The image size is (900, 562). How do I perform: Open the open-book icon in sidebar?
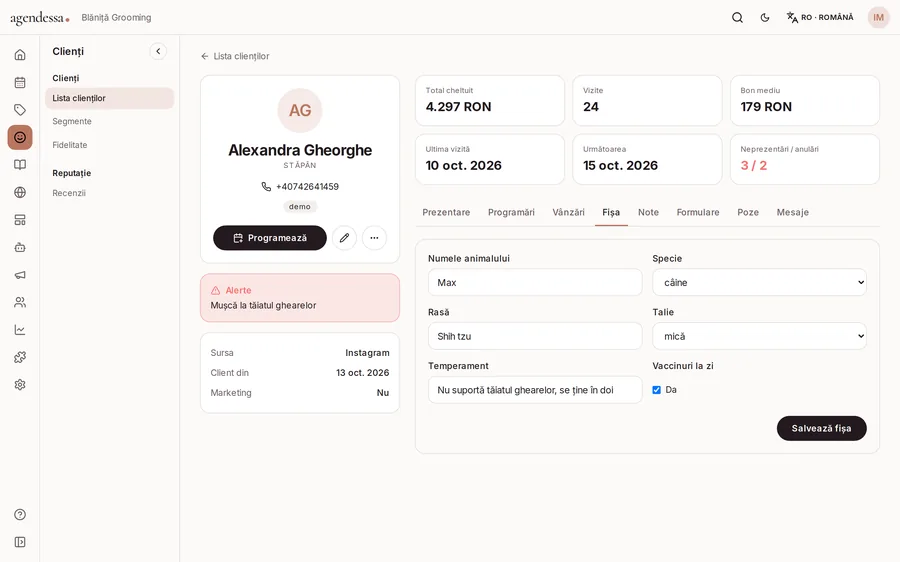pos(20,165)
